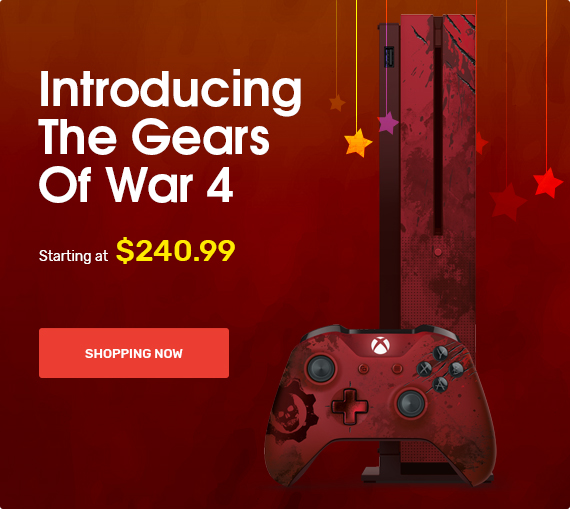Click the Starting at label
The width and height of the screenshot is (570, 510).
point(73,256)
